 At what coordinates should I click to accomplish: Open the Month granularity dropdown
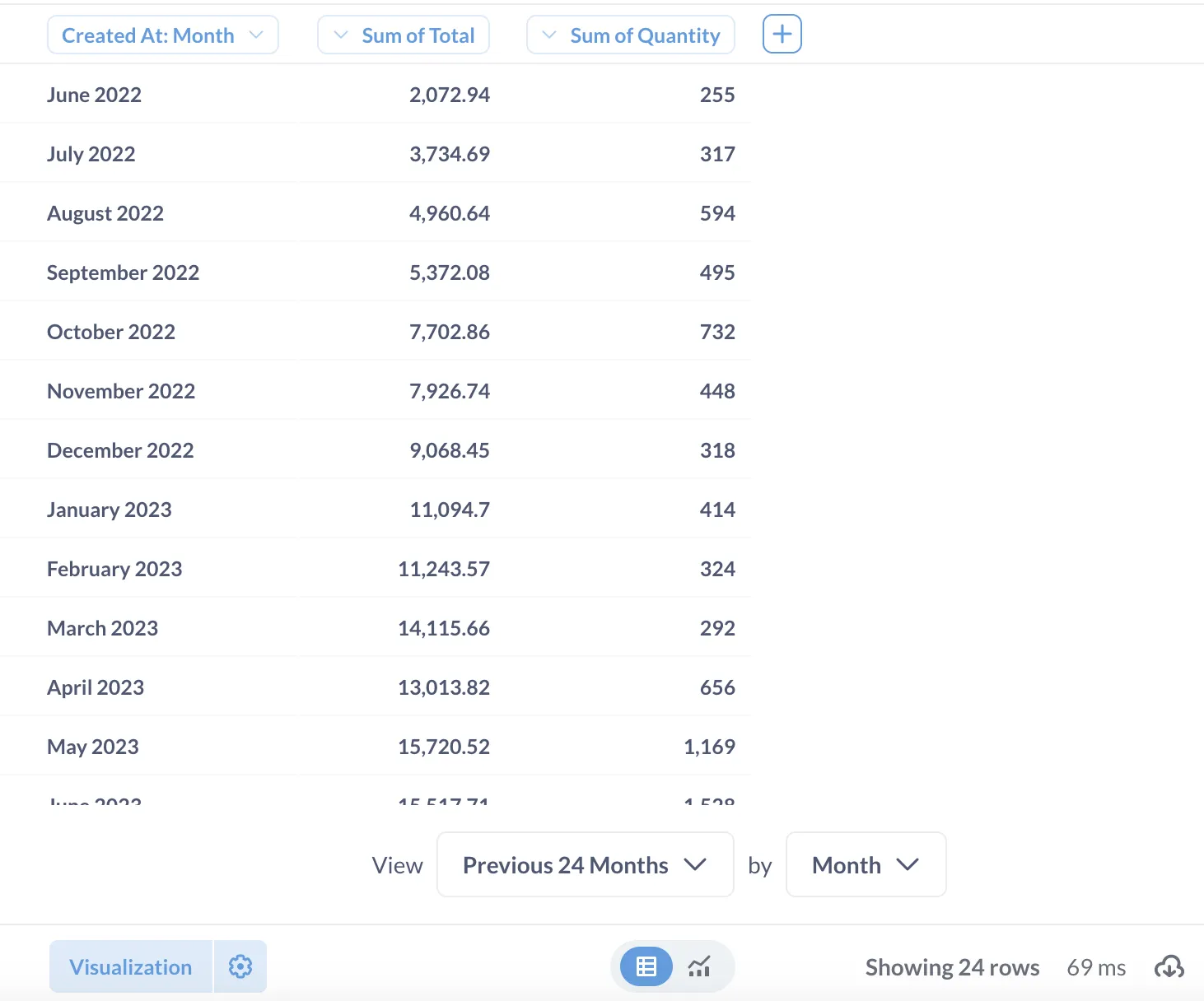tap(865, 864)
